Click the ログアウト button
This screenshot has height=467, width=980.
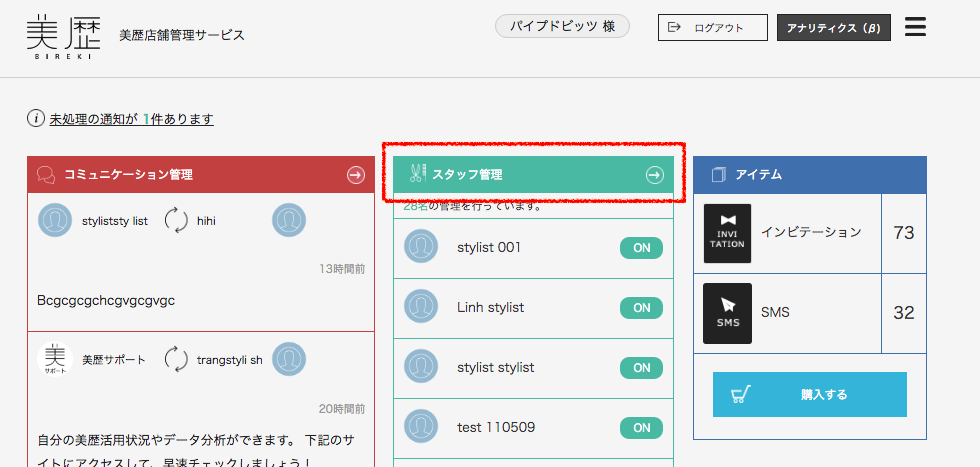click(712, 28)
